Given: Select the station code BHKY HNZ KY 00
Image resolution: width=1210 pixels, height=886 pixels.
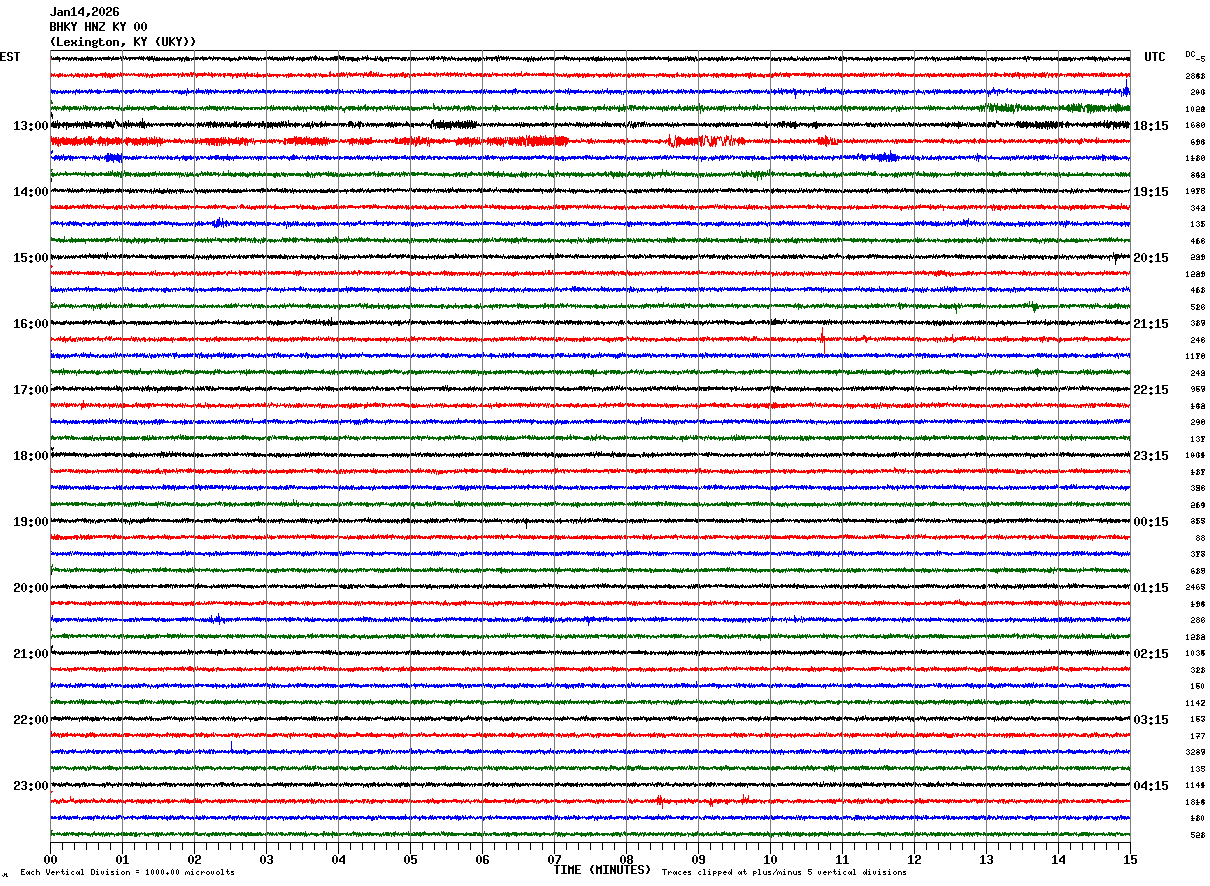Looking at the screenshot, I should (98, 27).
